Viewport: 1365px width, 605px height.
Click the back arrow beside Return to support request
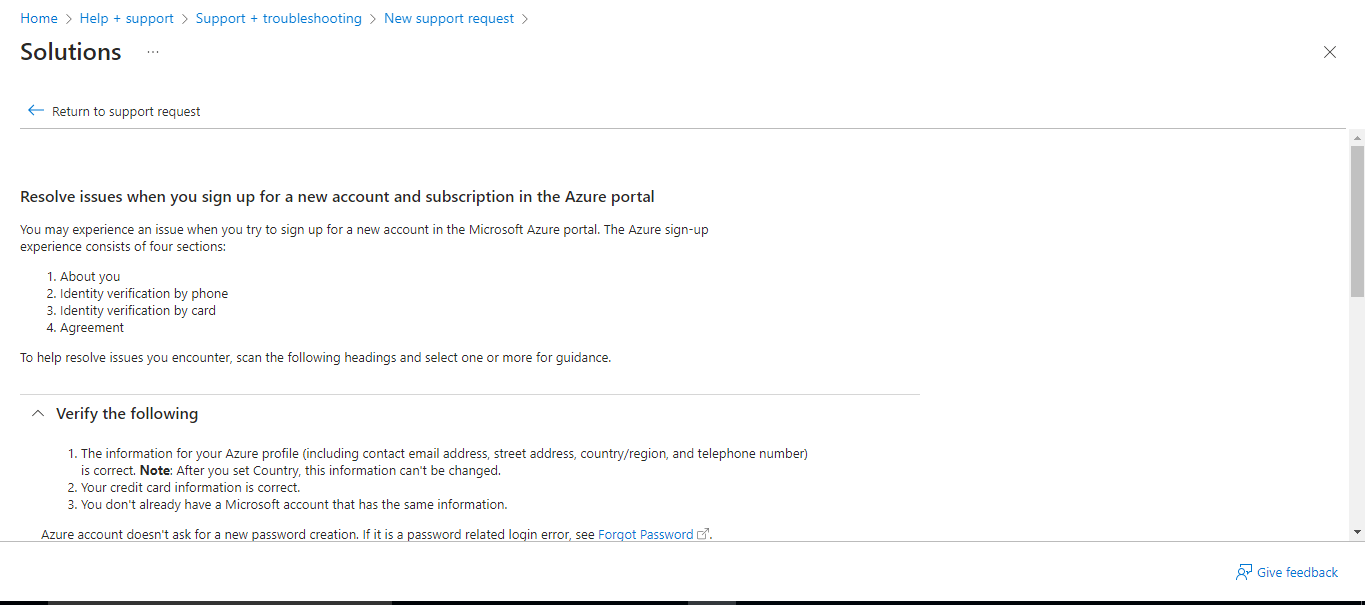36,111
